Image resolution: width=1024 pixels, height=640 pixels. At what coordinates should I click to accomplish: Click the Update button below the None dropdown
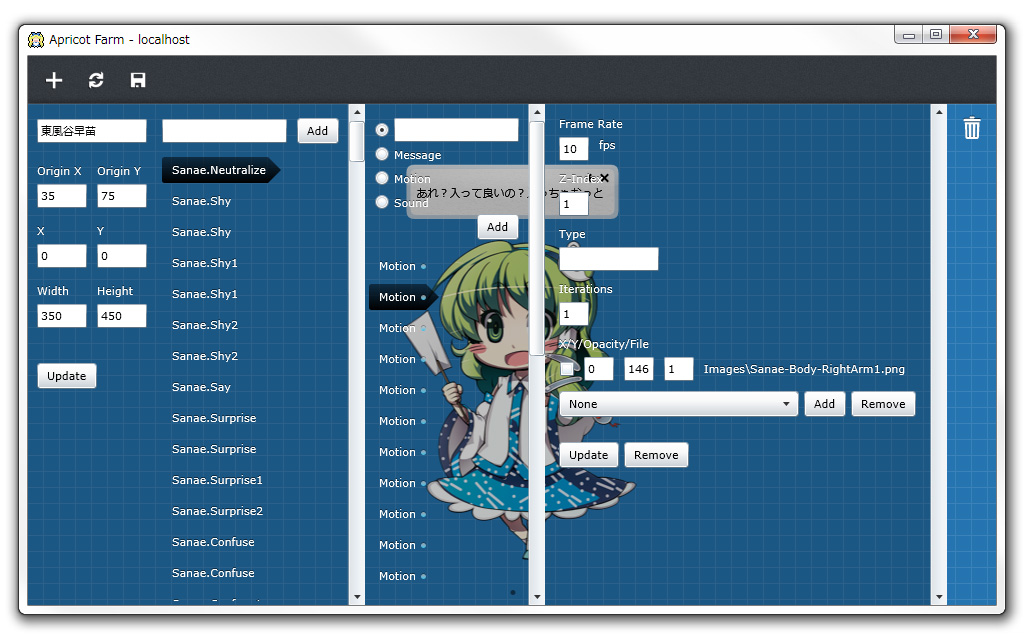pos(588,455)
